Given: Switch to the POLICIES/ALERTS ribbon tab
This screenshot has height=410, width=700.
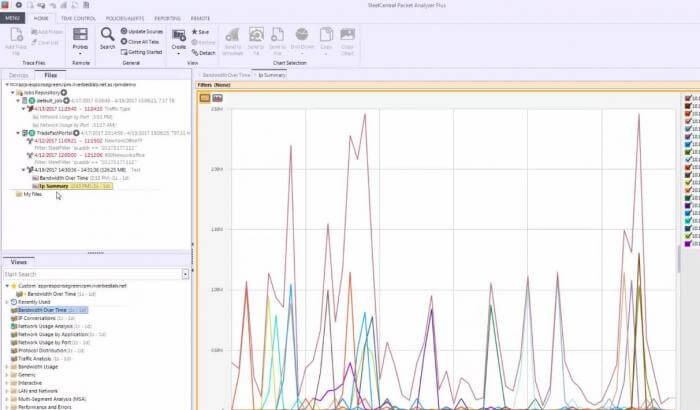Looking at the screenshot, I should pyautogui.click(x=125, y=18).
